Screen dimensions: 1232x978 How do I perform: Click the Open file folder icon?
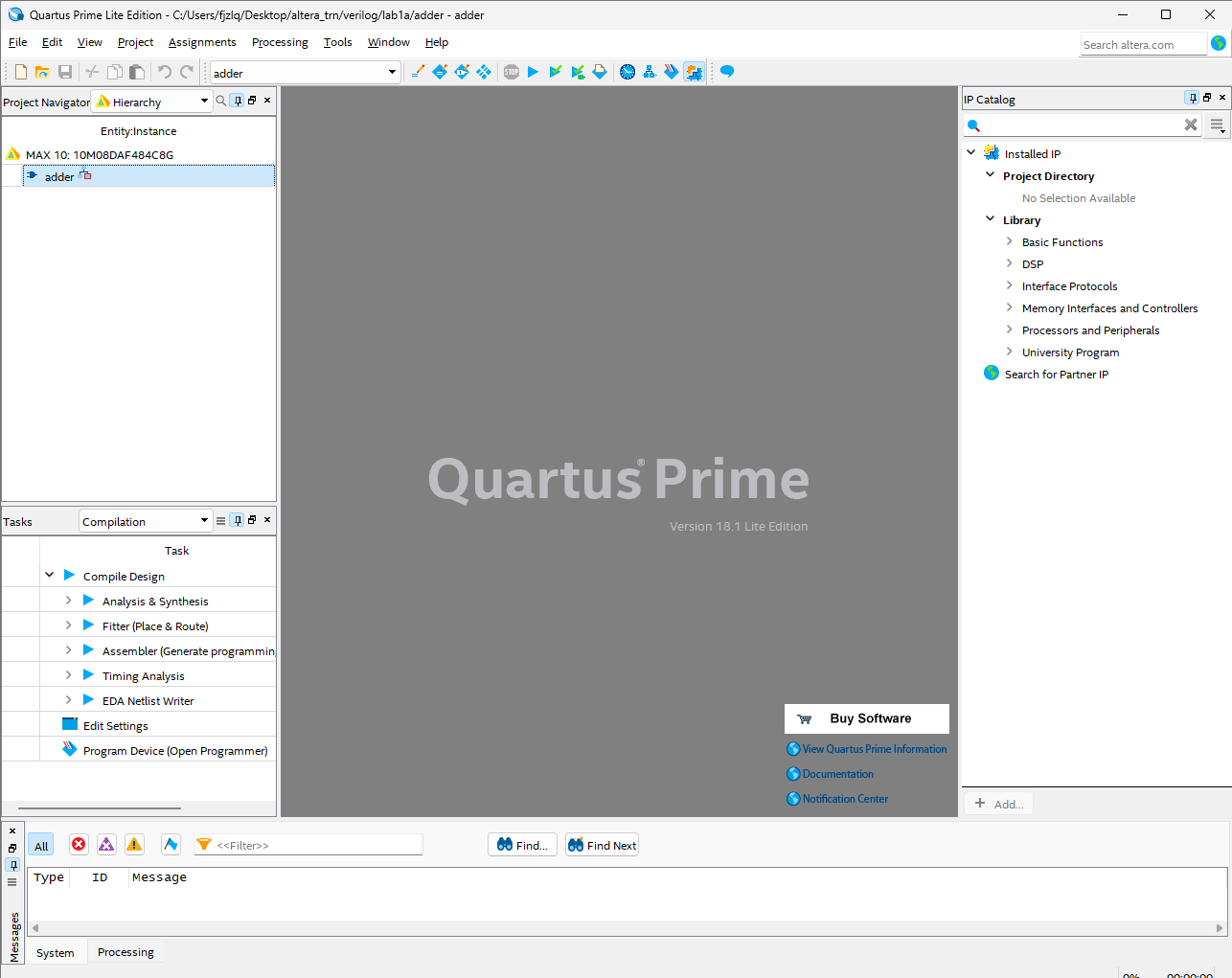[42, 72]
